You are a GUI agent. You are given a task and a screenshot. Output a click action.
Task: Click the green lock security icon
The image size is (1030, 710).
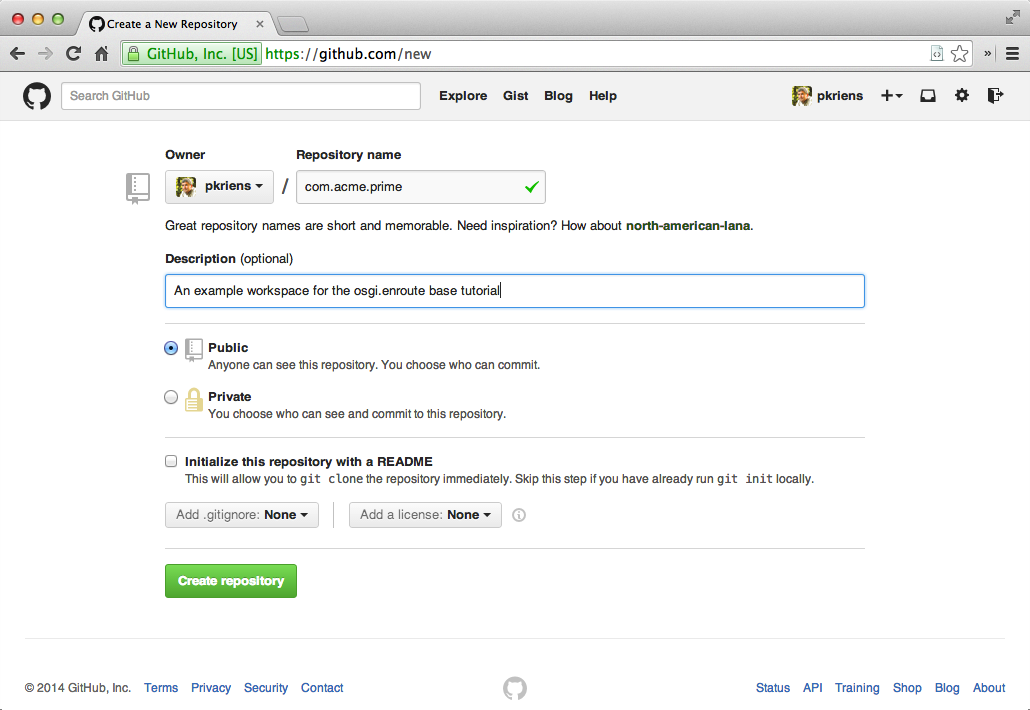133,54
